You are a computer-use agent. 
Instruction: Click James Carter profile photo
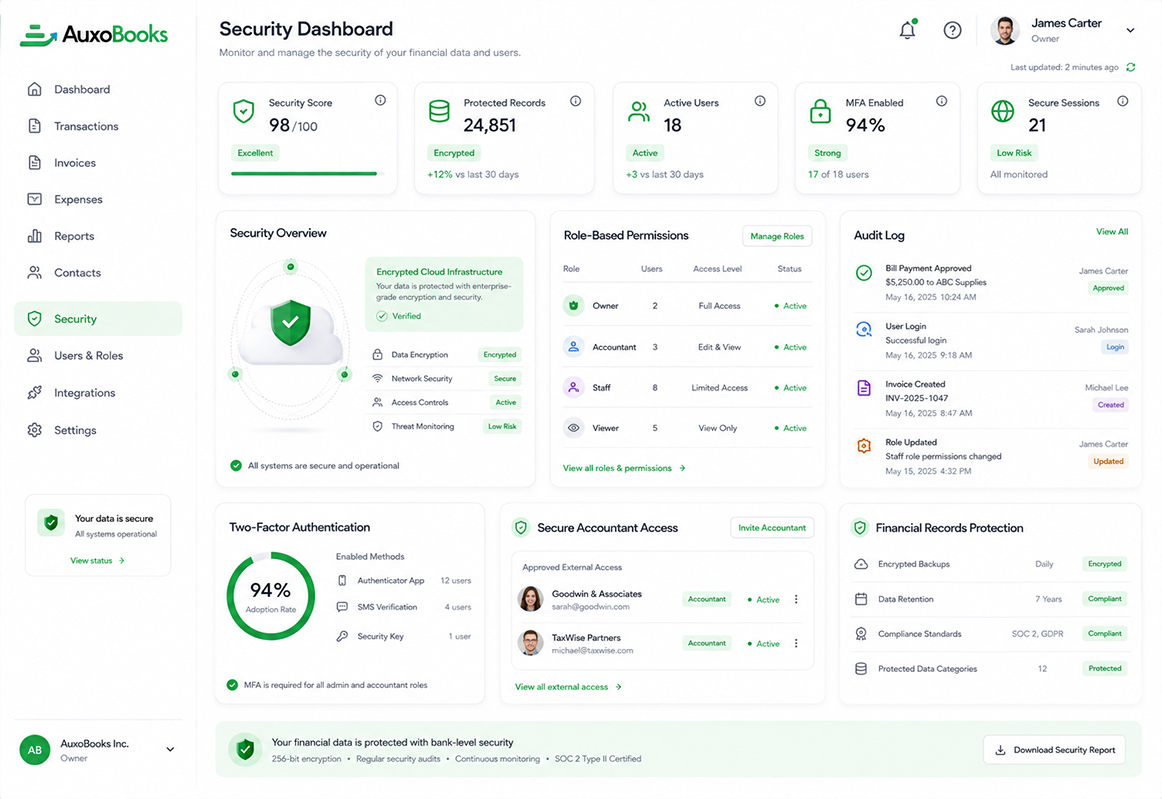(x=1005, y=30)
